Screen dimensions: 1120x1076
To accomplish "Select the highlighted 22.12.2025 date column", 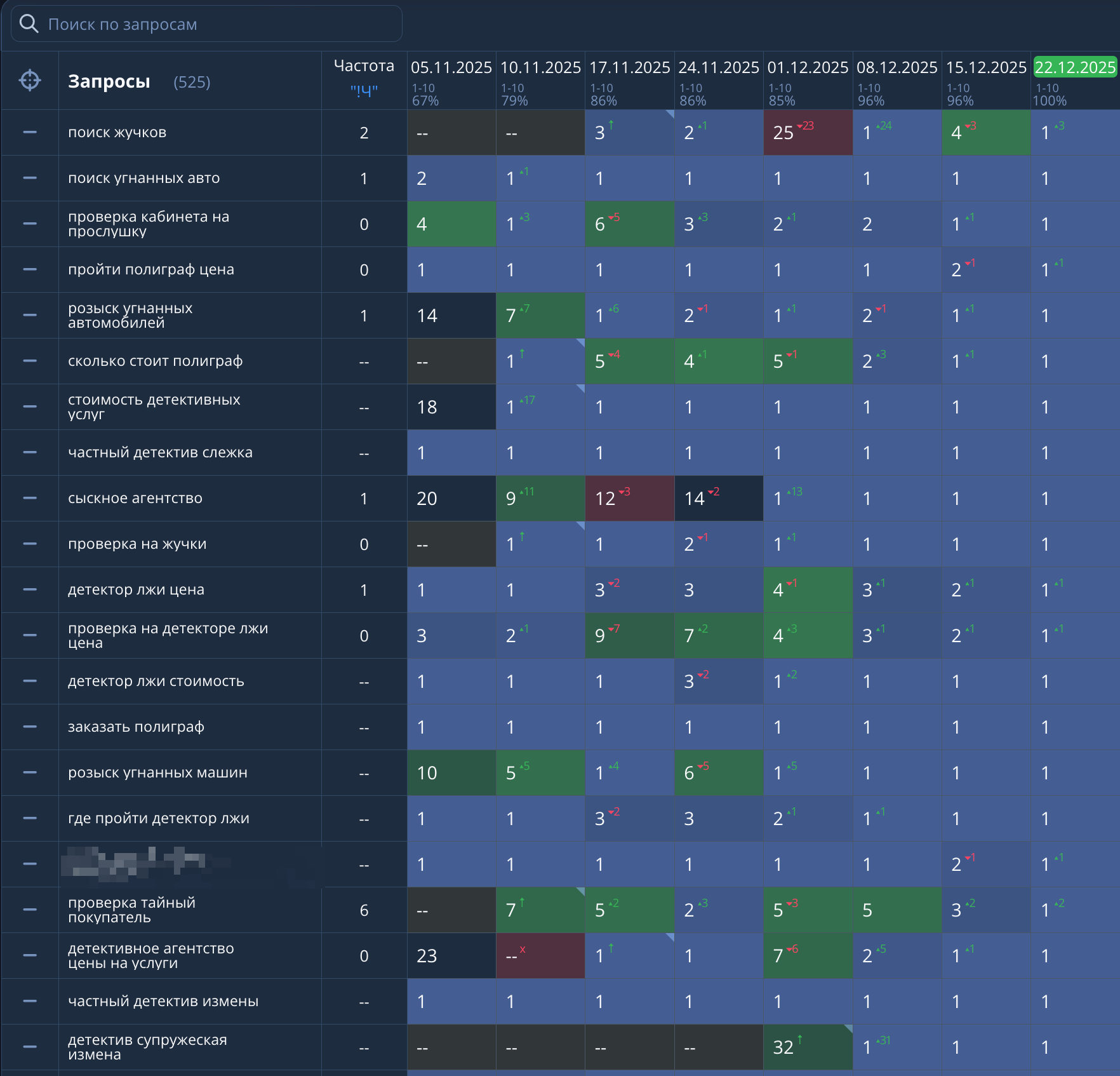I will click(1074, 67).
